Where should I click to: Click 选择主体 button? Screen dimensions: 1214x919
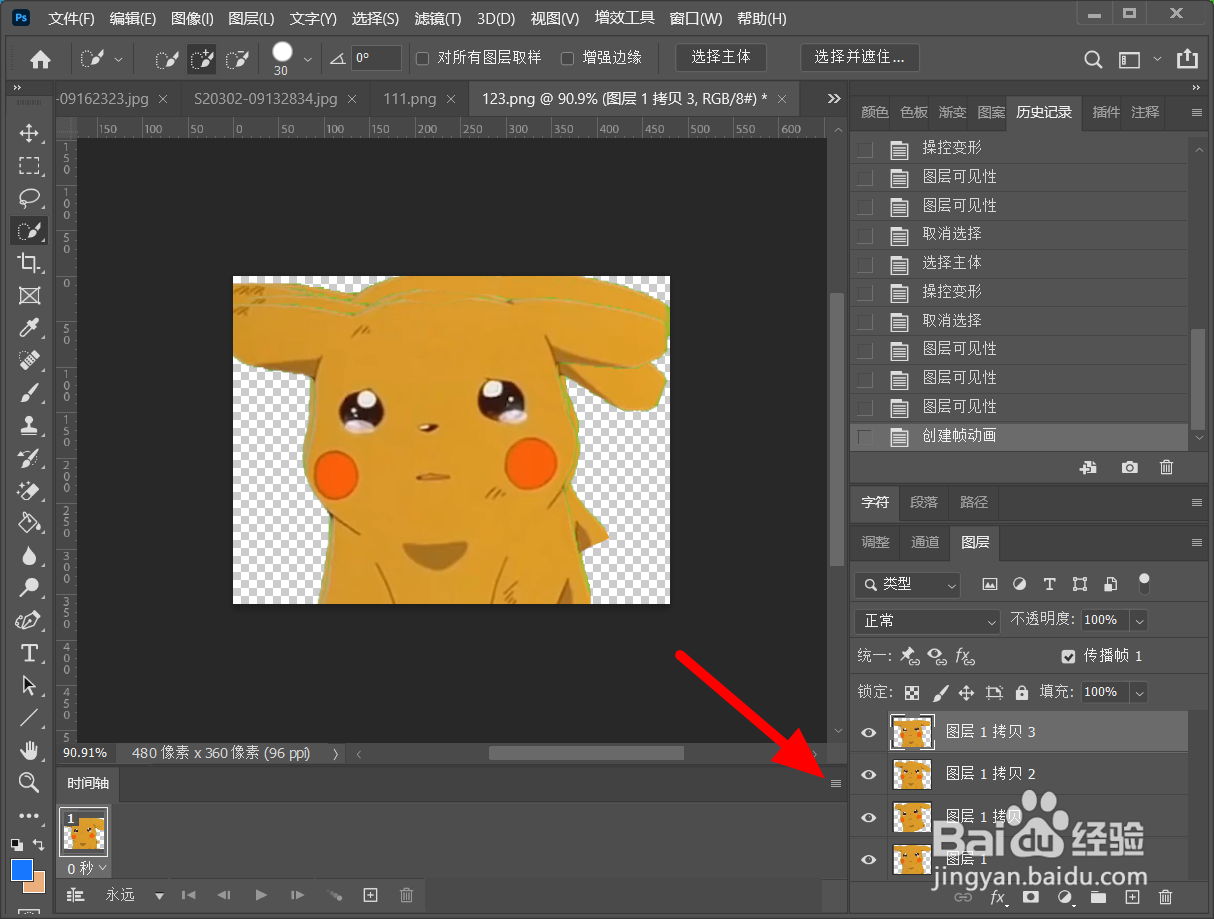[x=721, y=58]
